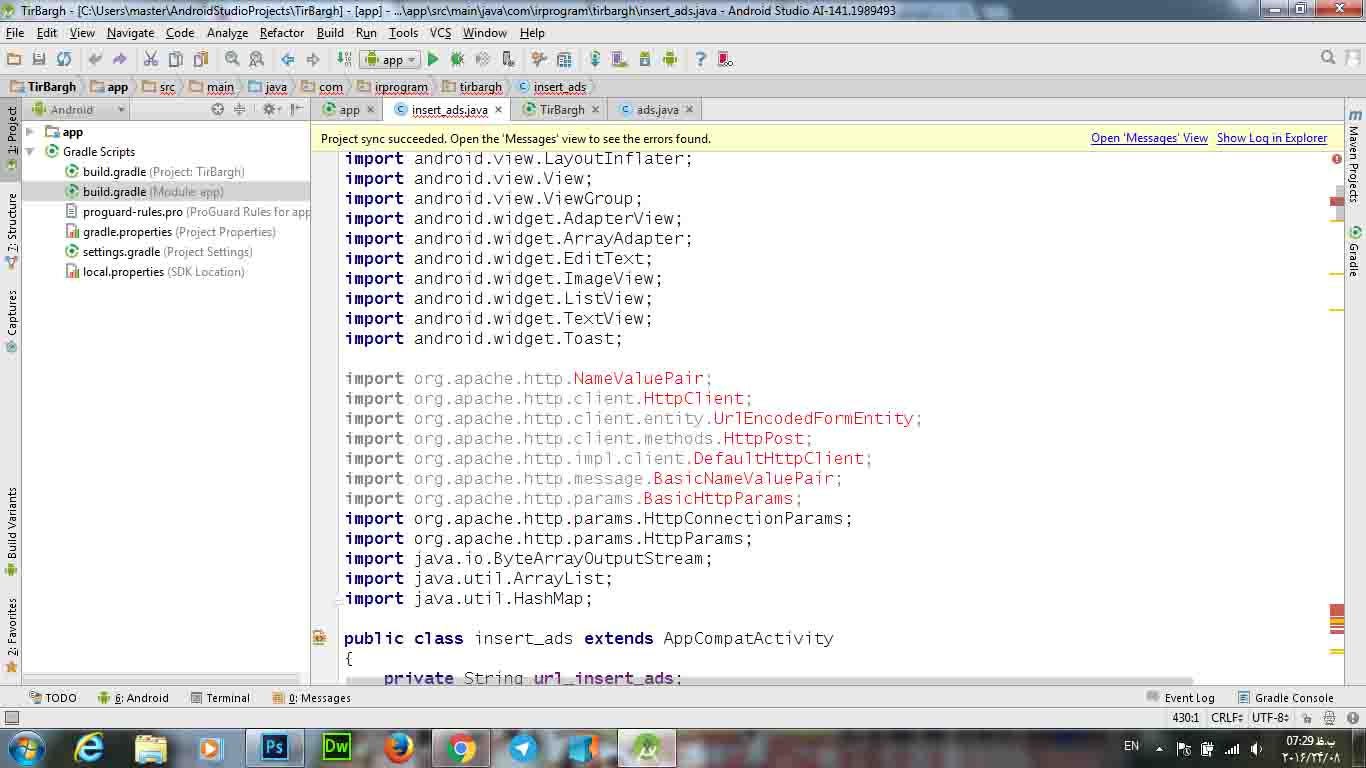The image size is (1366, 768).
Task: Click the Photoshop icon in Windows taskbar
Action: coord(274,747)
